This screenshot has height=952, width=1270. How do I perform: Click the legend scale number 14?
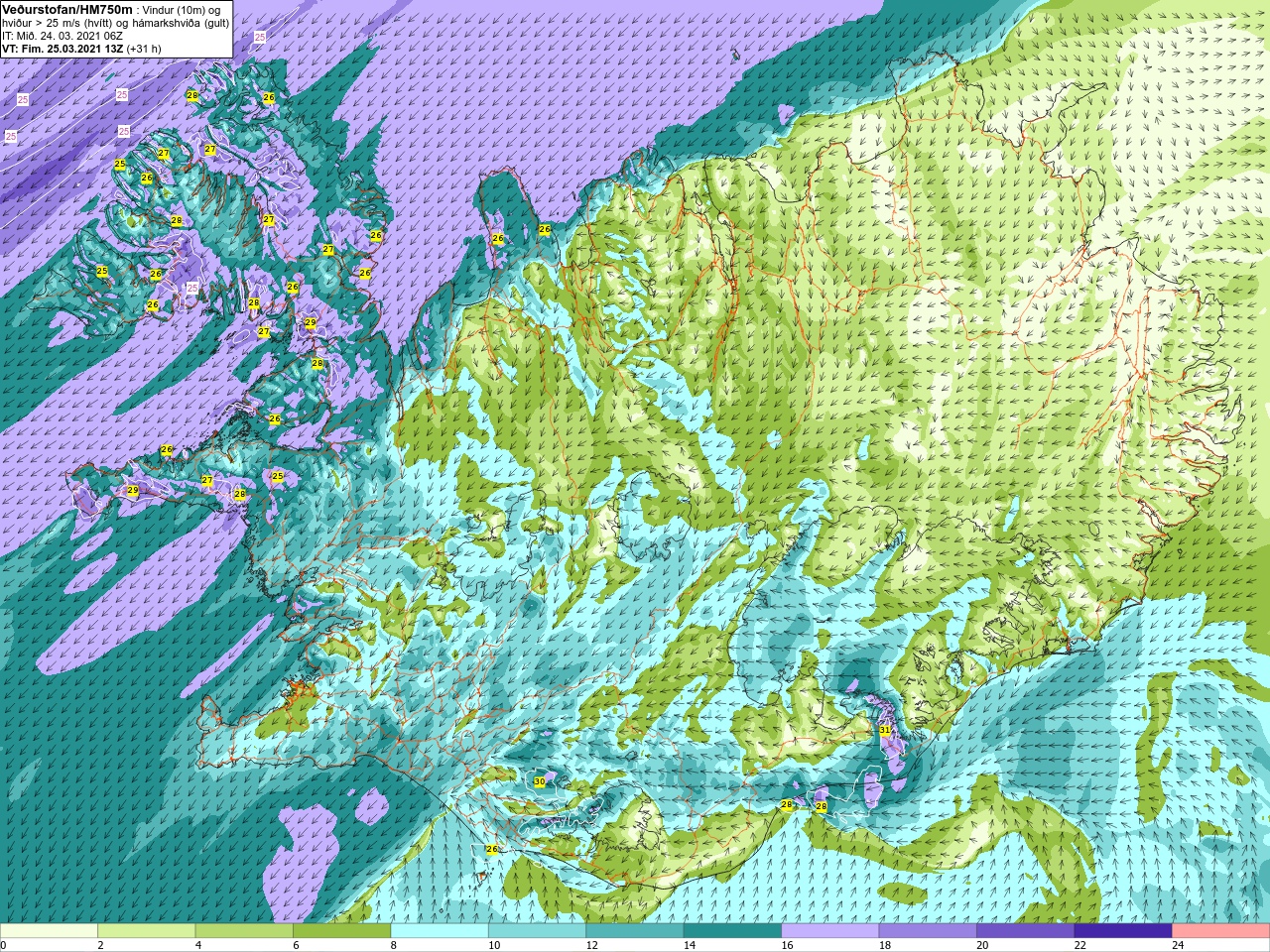click(690, 945)
